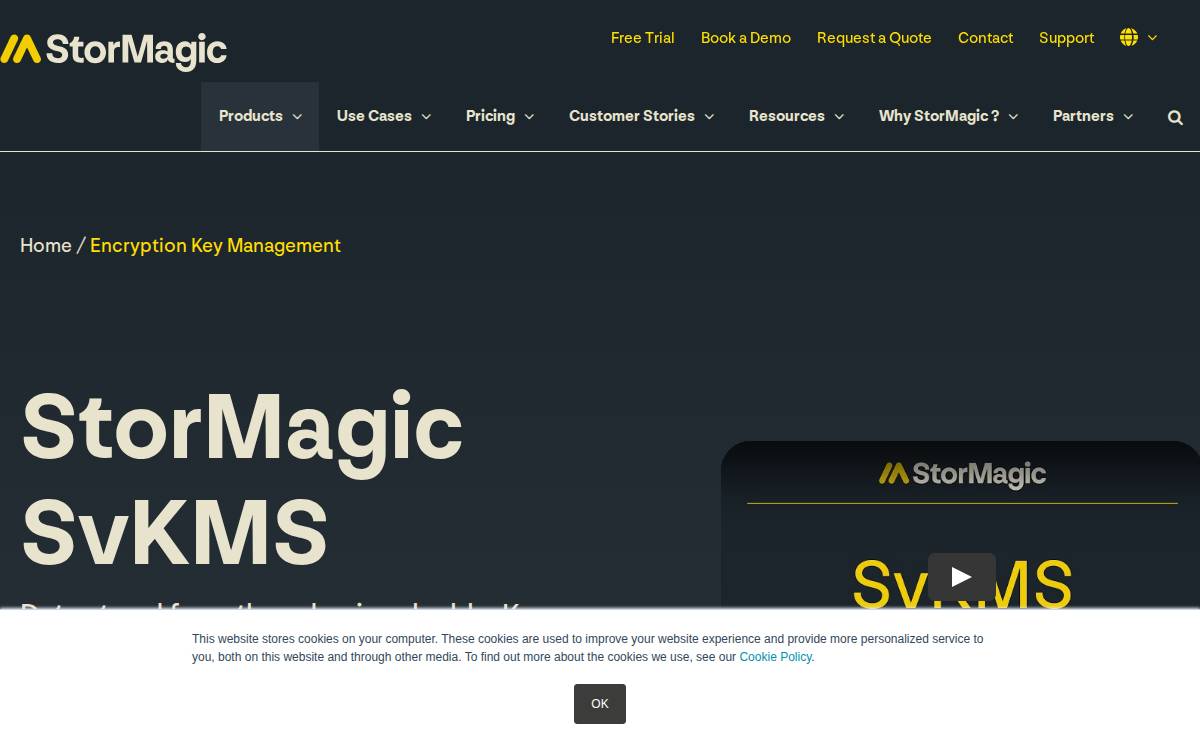The image size is (1200, 750).
Task: Expand the Customer Stories chevron
Action: tap(709, 117)
